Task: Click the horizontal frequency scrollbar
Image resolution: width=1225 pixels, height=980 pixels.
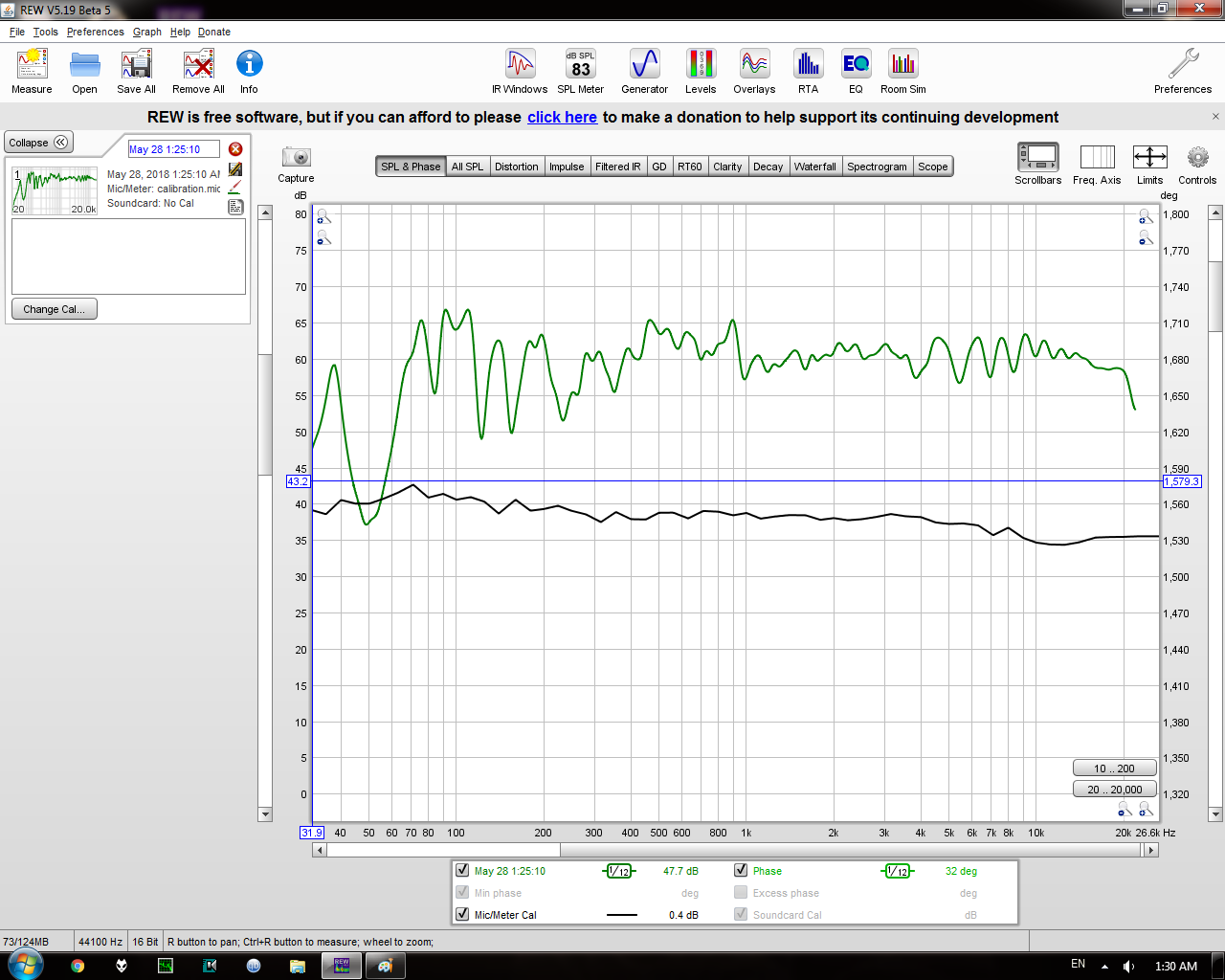Action: click(x=735, y=850)
